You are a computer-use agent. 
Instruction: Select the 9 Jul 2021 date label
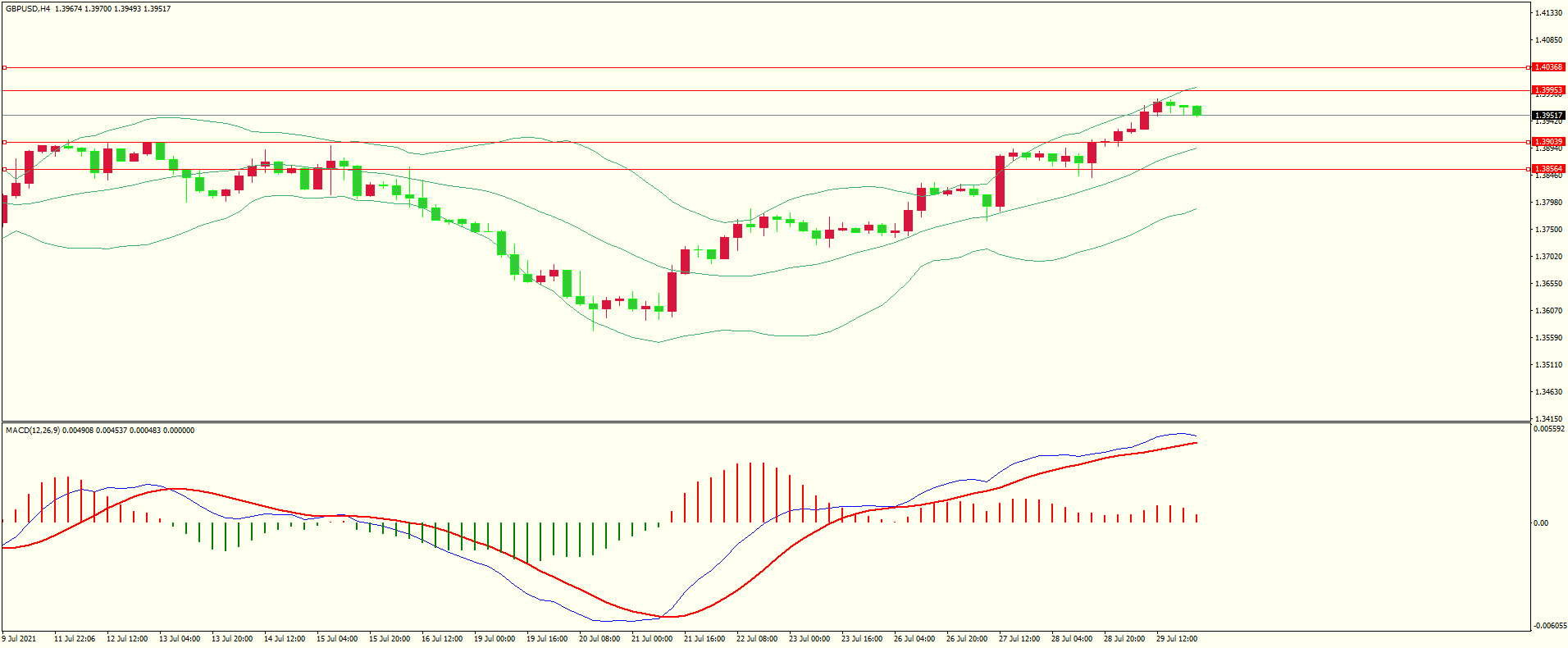click(20, 639)
